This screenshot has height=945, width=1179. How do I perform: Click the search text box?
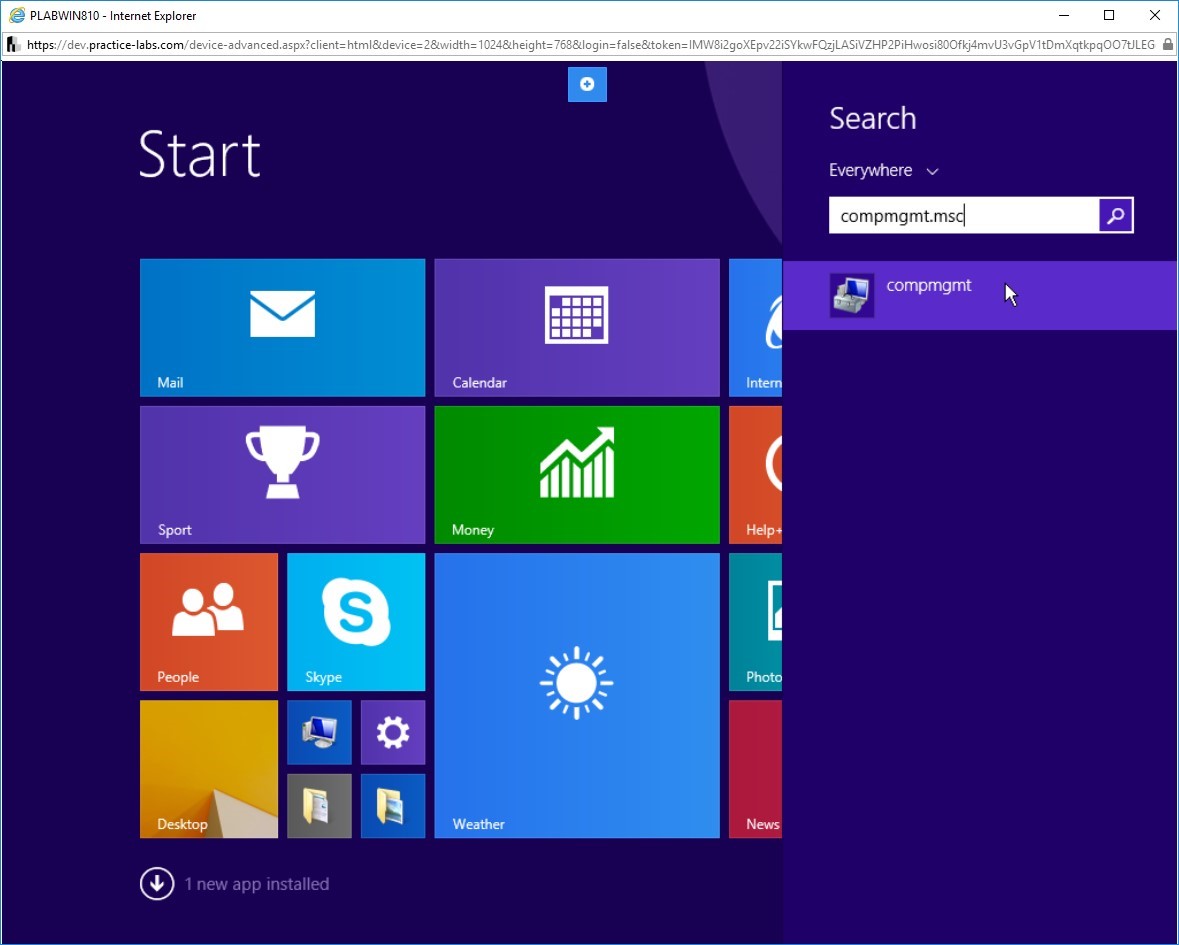point(964,216)
